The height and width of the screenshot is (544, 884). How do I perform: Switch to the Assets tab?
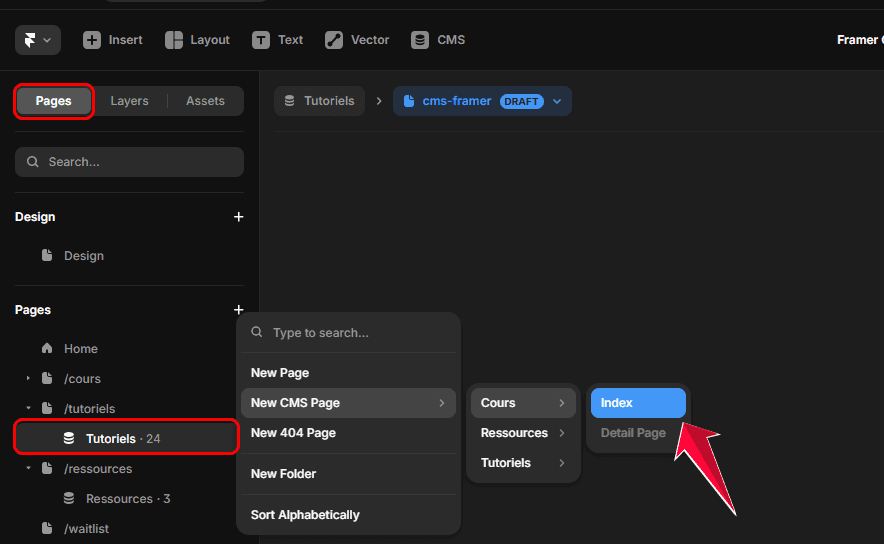coord(205,101)
